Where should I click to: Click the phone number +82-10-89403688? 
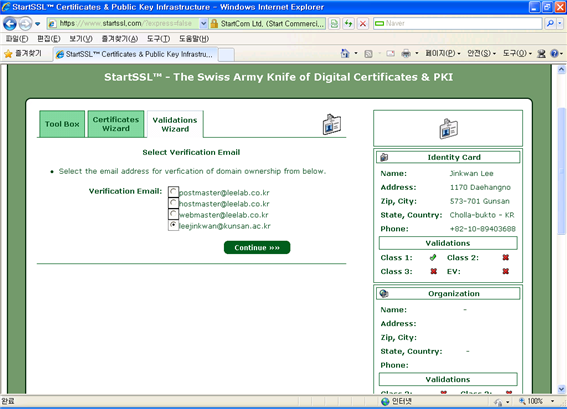pyautogui.click(x=483, y=229)
